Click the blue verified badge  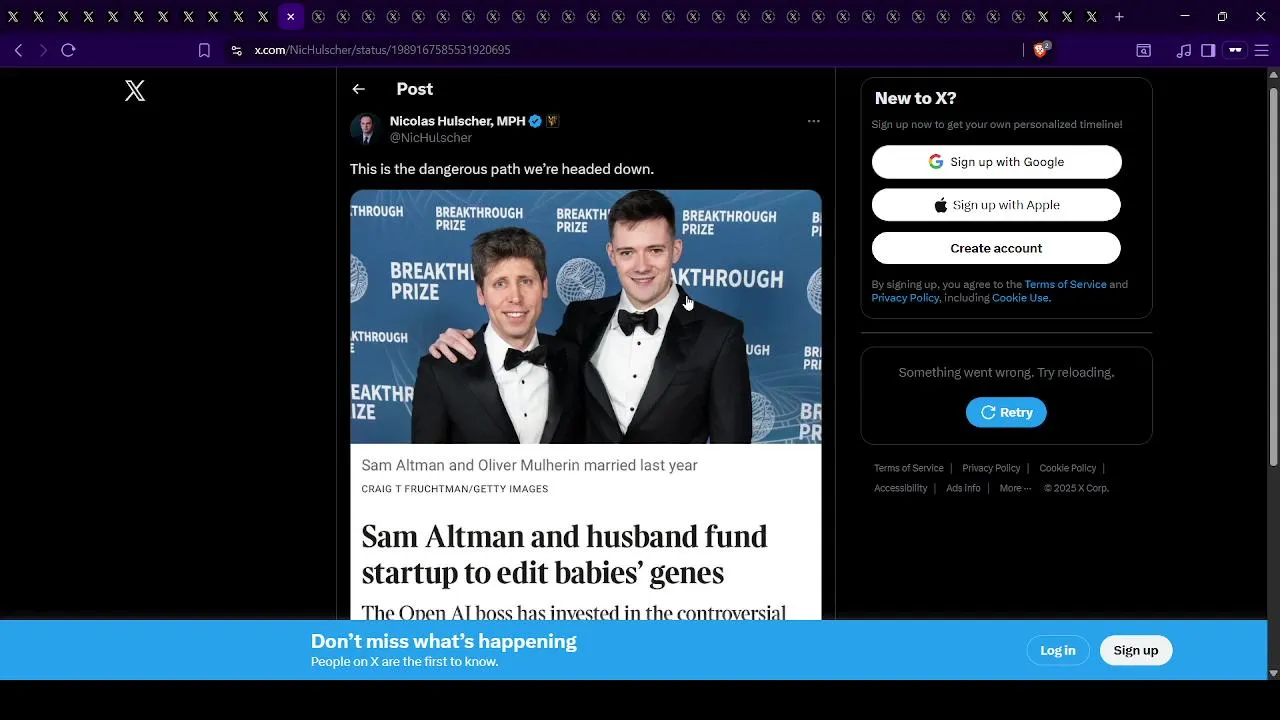[535, 121]
